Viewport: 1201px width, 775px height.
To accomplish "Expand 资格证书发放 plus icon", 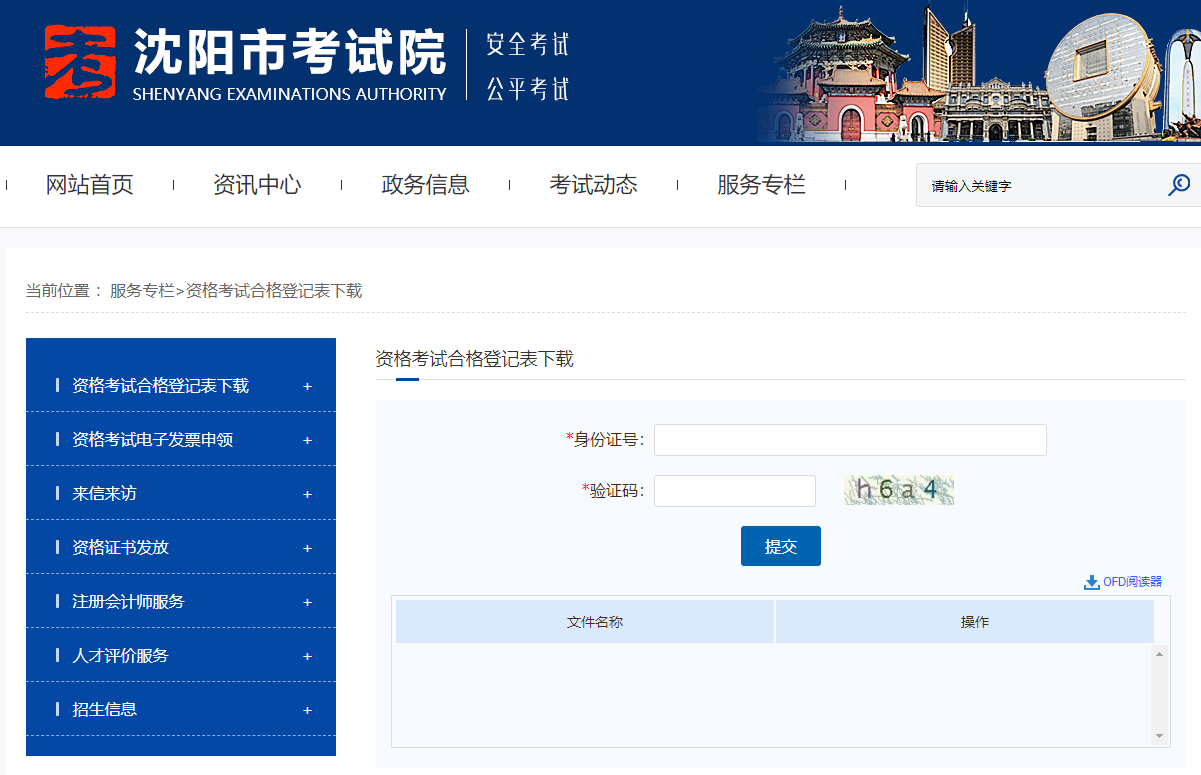I will [307, 548].
